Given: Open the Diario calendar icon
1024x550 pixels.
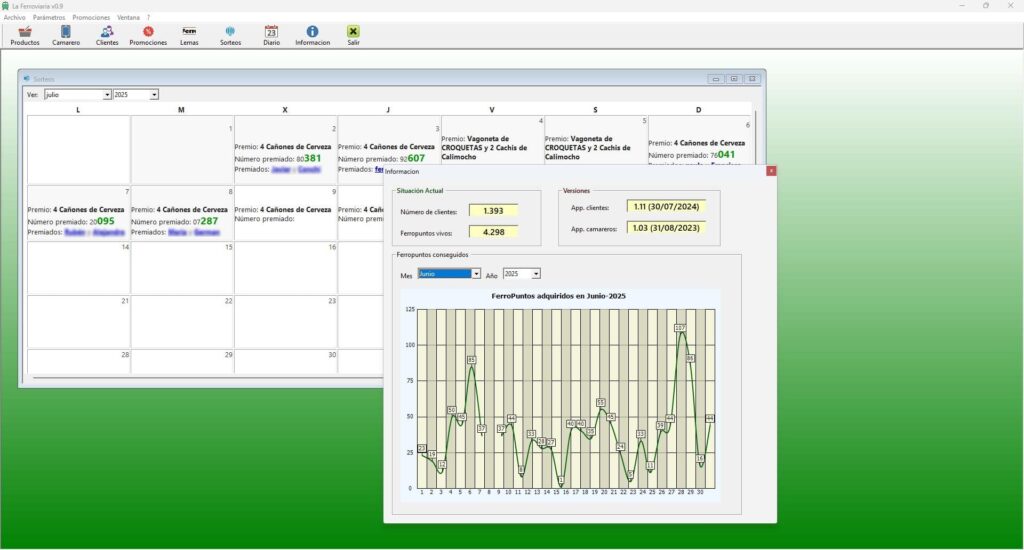Looking at the screenshot, I should pos(271,36).
